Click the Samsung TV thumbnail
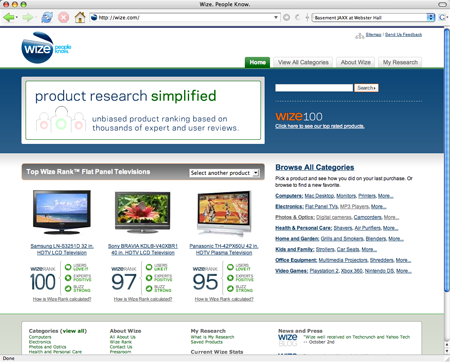Screen dimensions: 450x362 pos(62,212)
